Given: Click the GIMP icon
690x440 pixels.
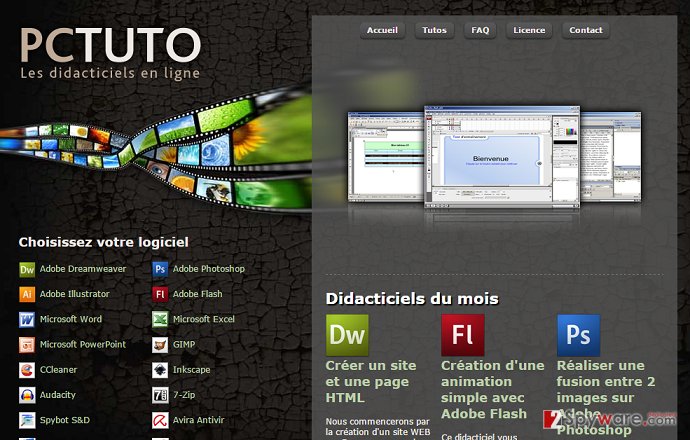Looking at the screenshot, I should point(160,345).
